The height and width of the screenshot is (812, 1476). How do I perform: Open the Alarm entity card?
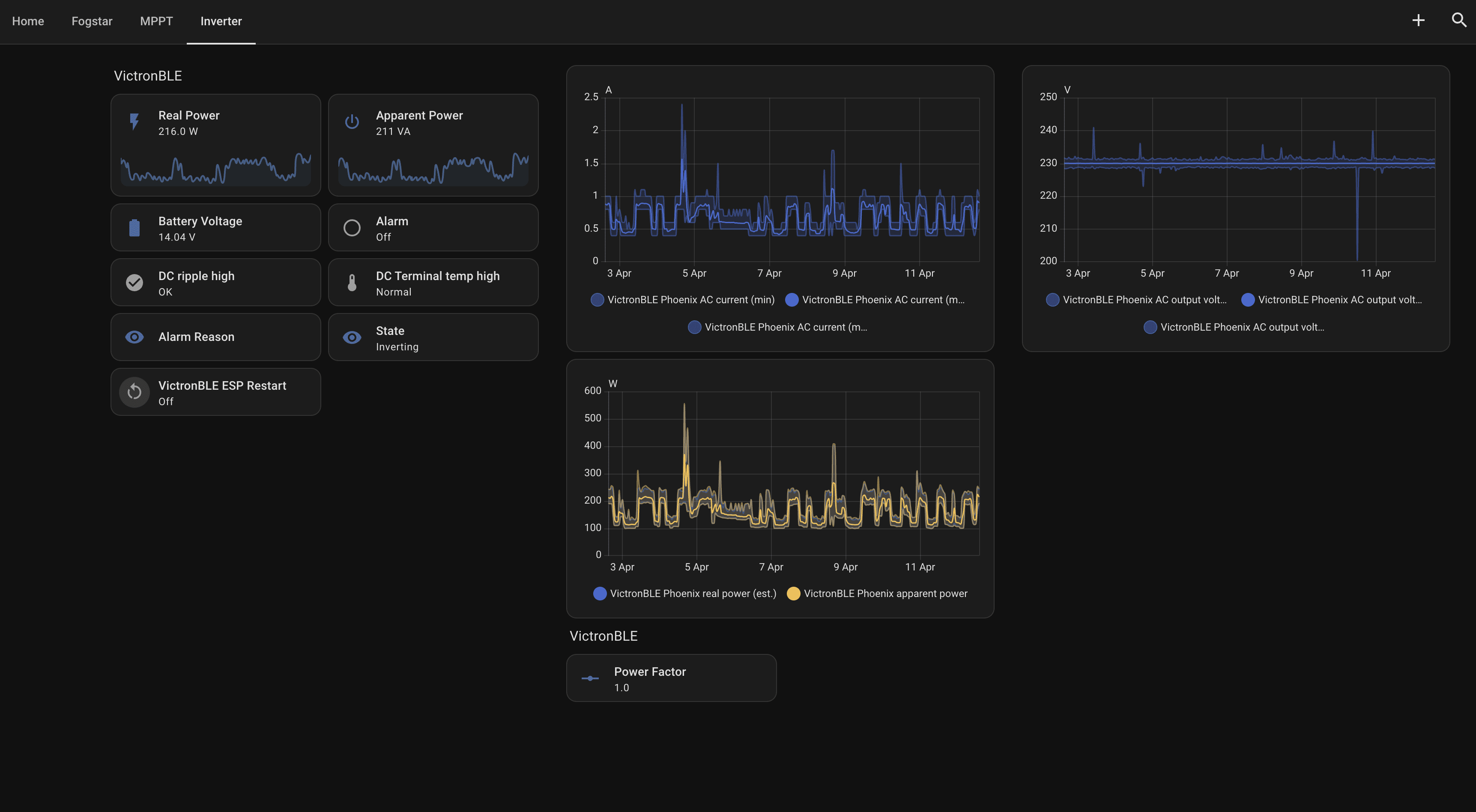[433, 227]
